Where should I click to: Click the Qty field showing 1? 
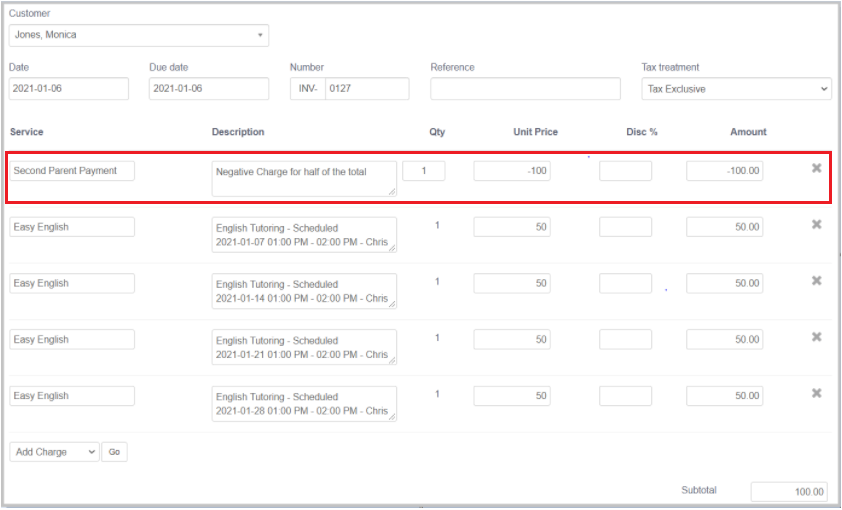(x=424, y=171)
